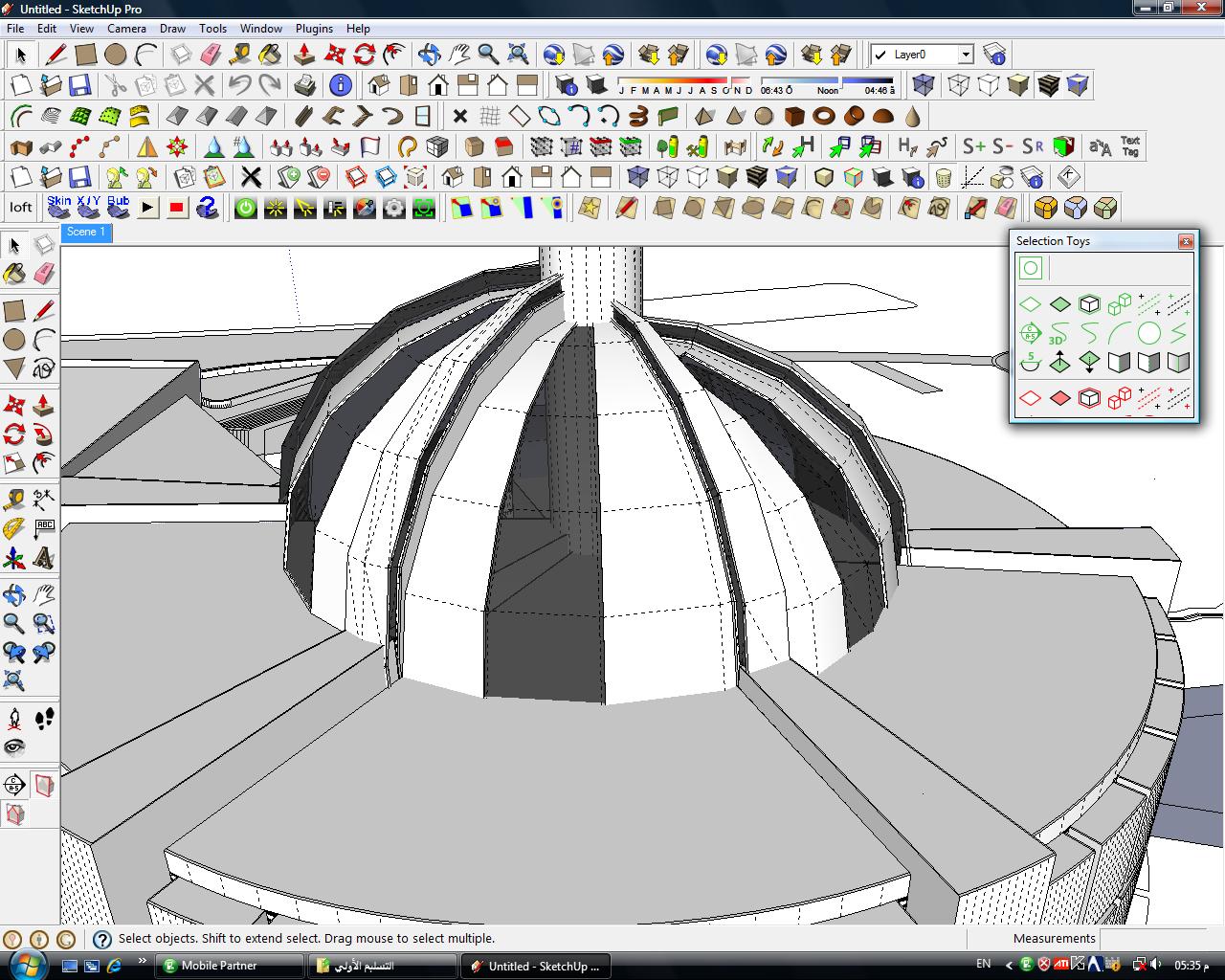This screenshot has height=980, width=1225.
Task: Click the Undo arrow icon
Action: 240,85
